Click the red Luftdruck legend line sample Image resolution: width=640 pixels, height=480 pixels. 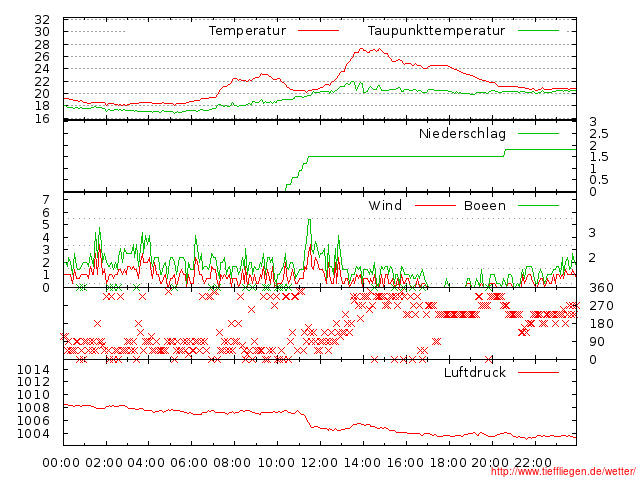[538, 372]
